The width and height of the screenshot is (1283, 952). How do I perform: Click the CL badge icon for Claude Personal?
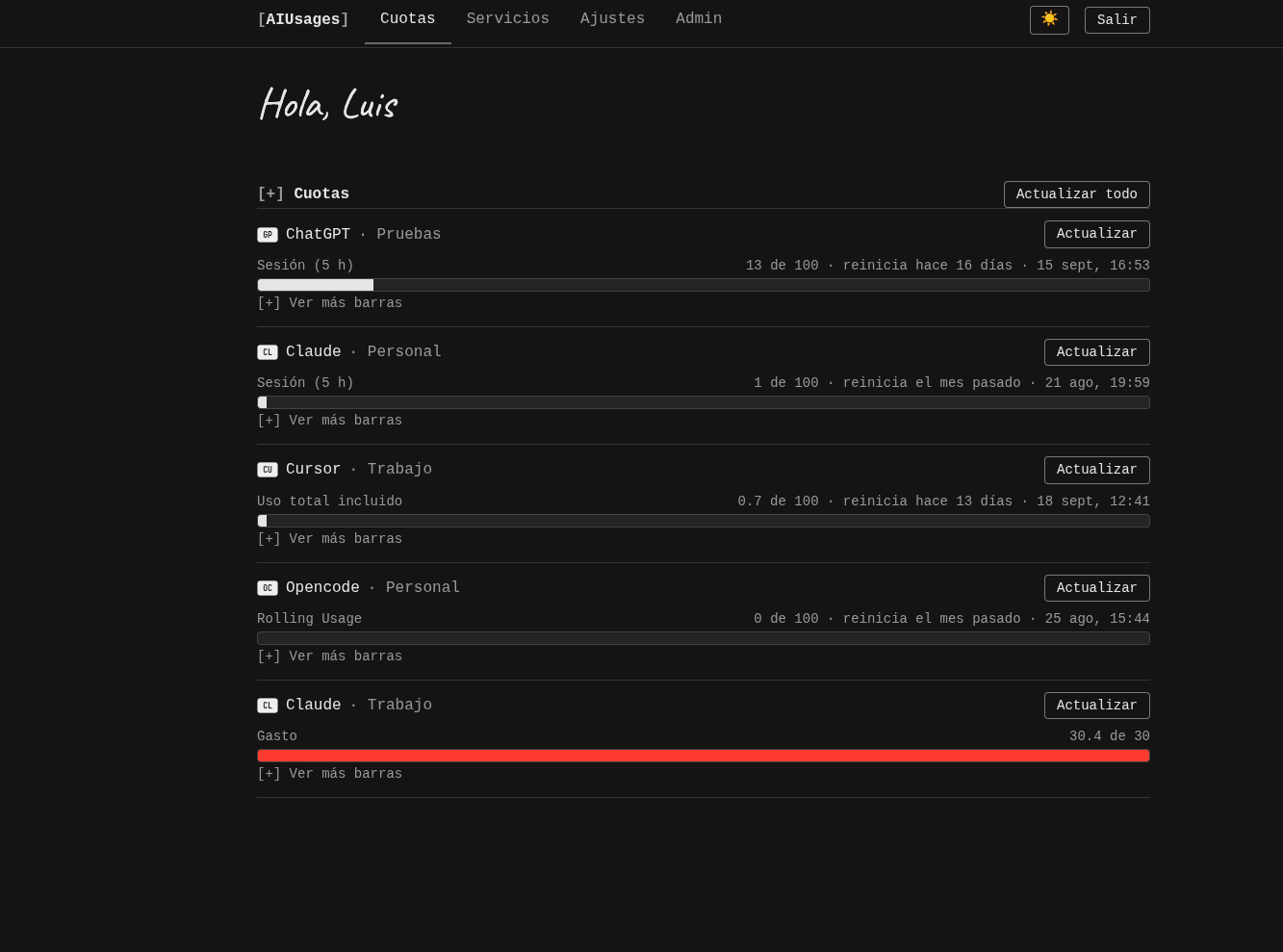(x=268, y=352)
